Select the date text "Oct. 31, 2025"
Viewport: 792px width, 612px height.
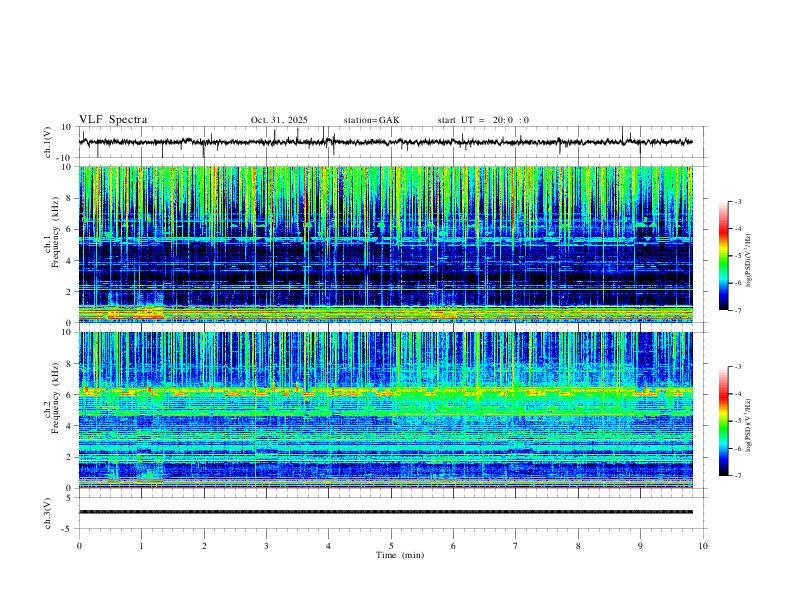[279, 120]
